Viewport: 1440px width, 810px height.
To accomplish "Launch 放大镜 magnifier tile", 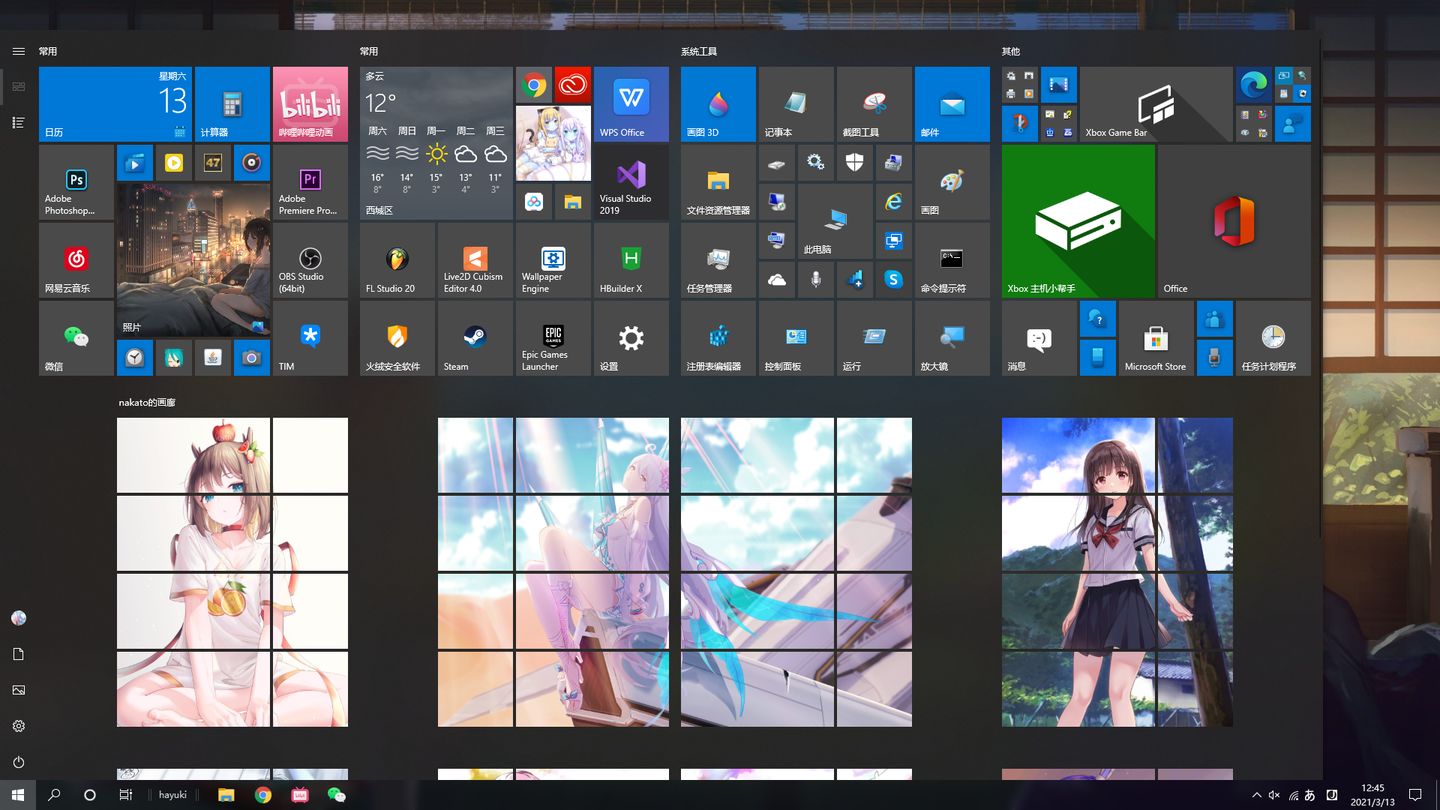I will click(x=952, y=338).
